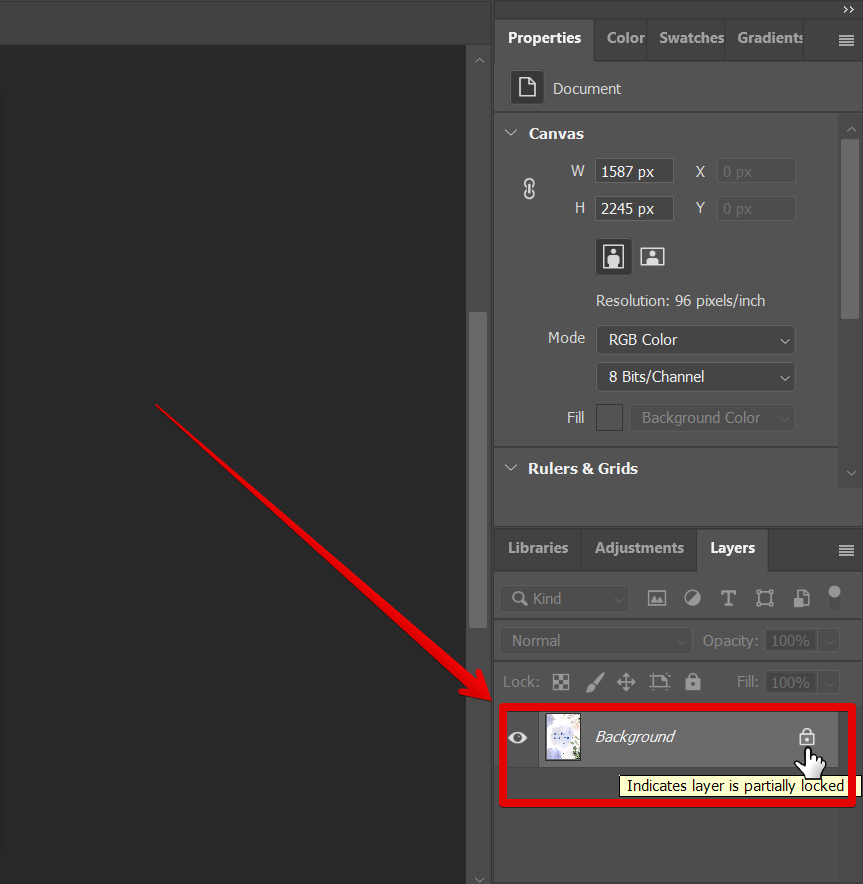Viewport: 863px width, 884px height.
Task: Select portrait canvas orientation
Action: (x=613, y=256)
